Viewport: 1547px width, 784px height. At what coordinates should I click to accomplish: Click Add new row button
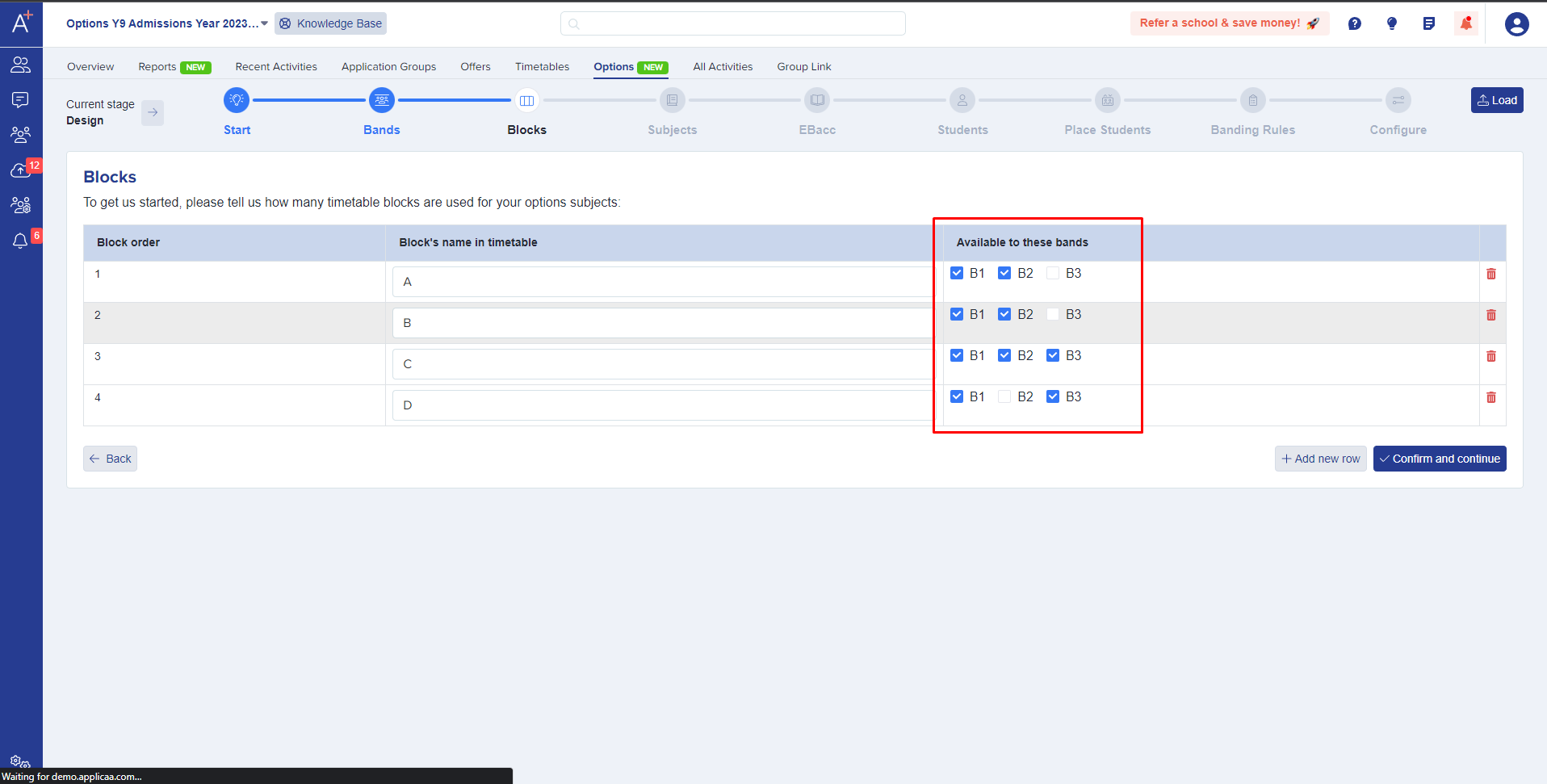click(1321, 459)
